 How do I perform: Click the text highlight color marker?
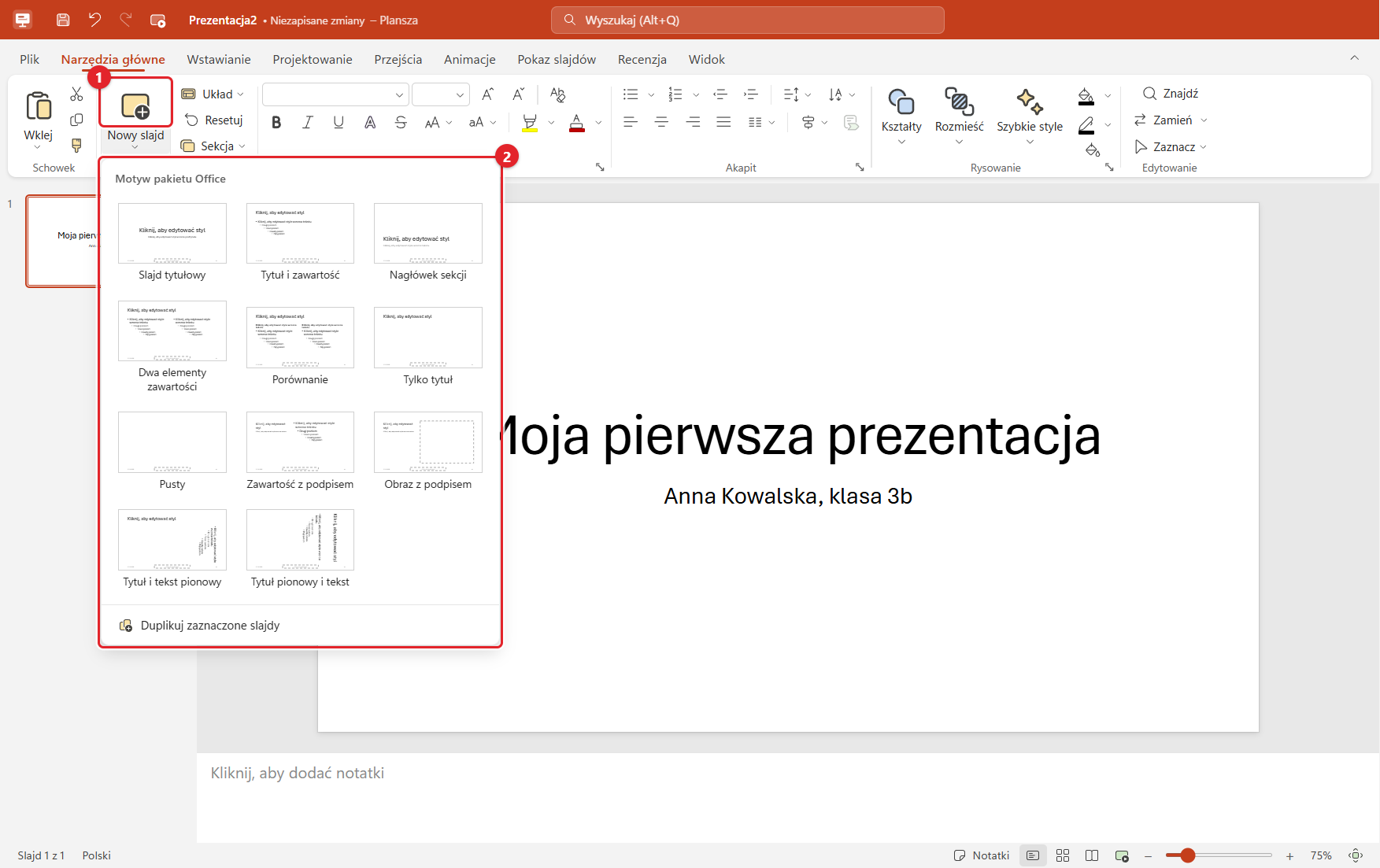pos(530,122)
